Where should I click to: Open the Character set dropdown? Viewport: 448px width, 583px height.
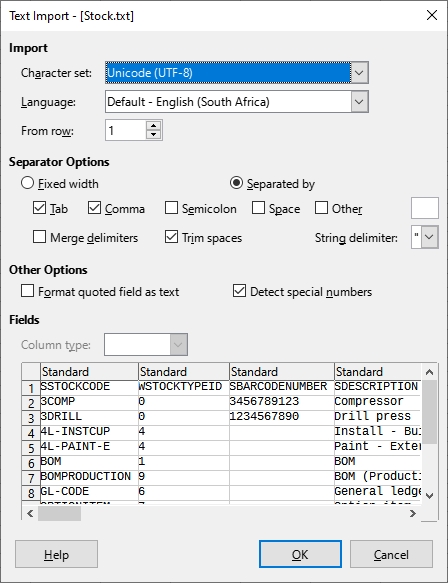[x=359, y=73]
